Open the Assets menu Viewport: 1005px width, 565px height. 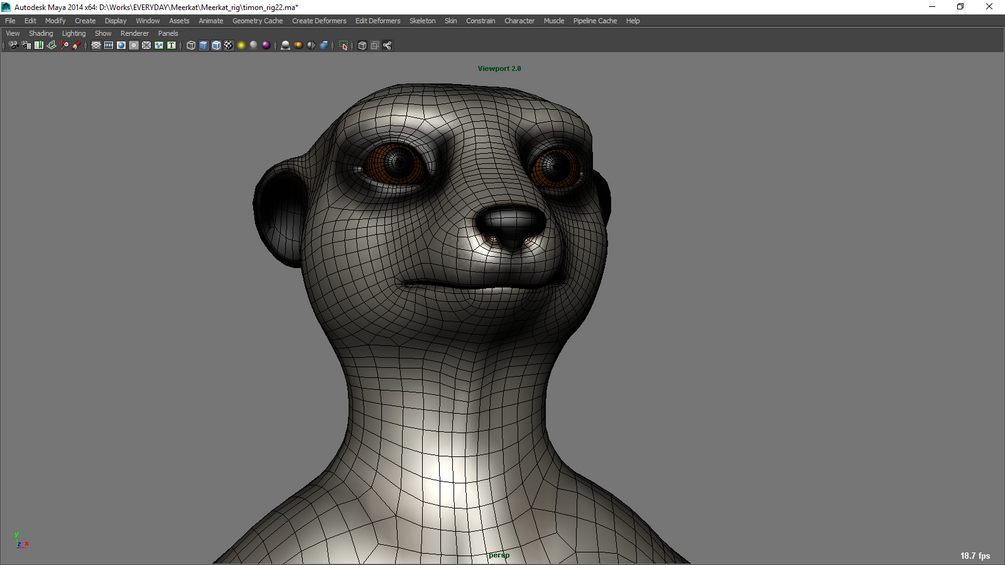click(x=179, y=20)
